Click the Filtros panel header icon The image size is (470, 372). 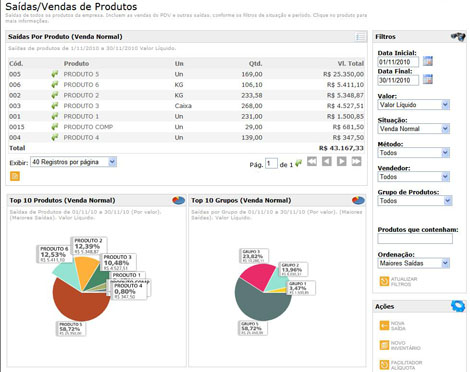pos(458,36)
